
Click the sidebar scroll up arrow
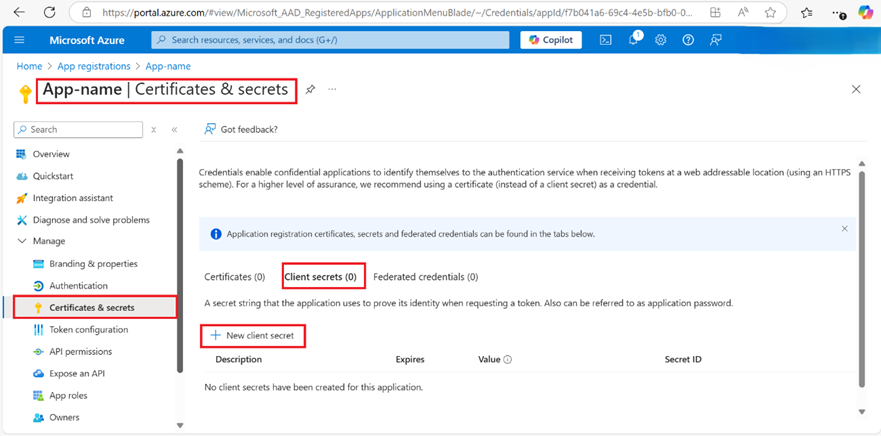tap(180, 151)
